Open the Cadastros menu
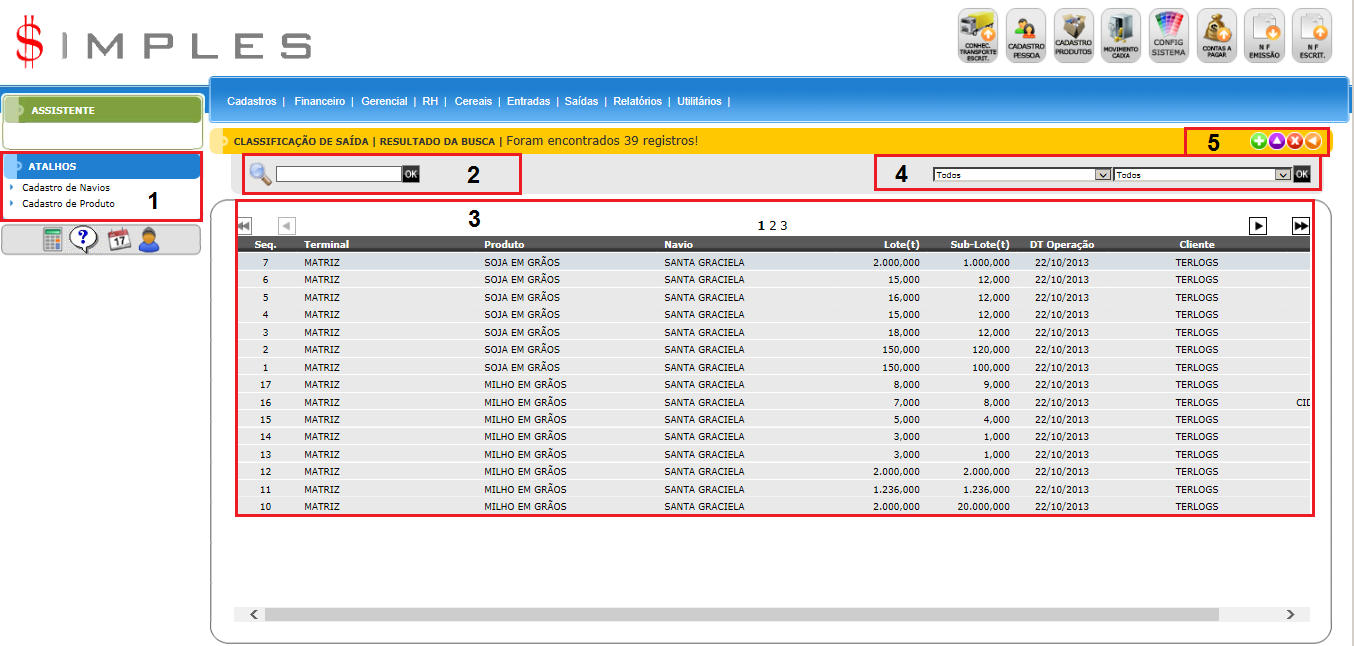The width and height of the screenshot is (1354, 646). pyautogui.click(x=251, y=101)
